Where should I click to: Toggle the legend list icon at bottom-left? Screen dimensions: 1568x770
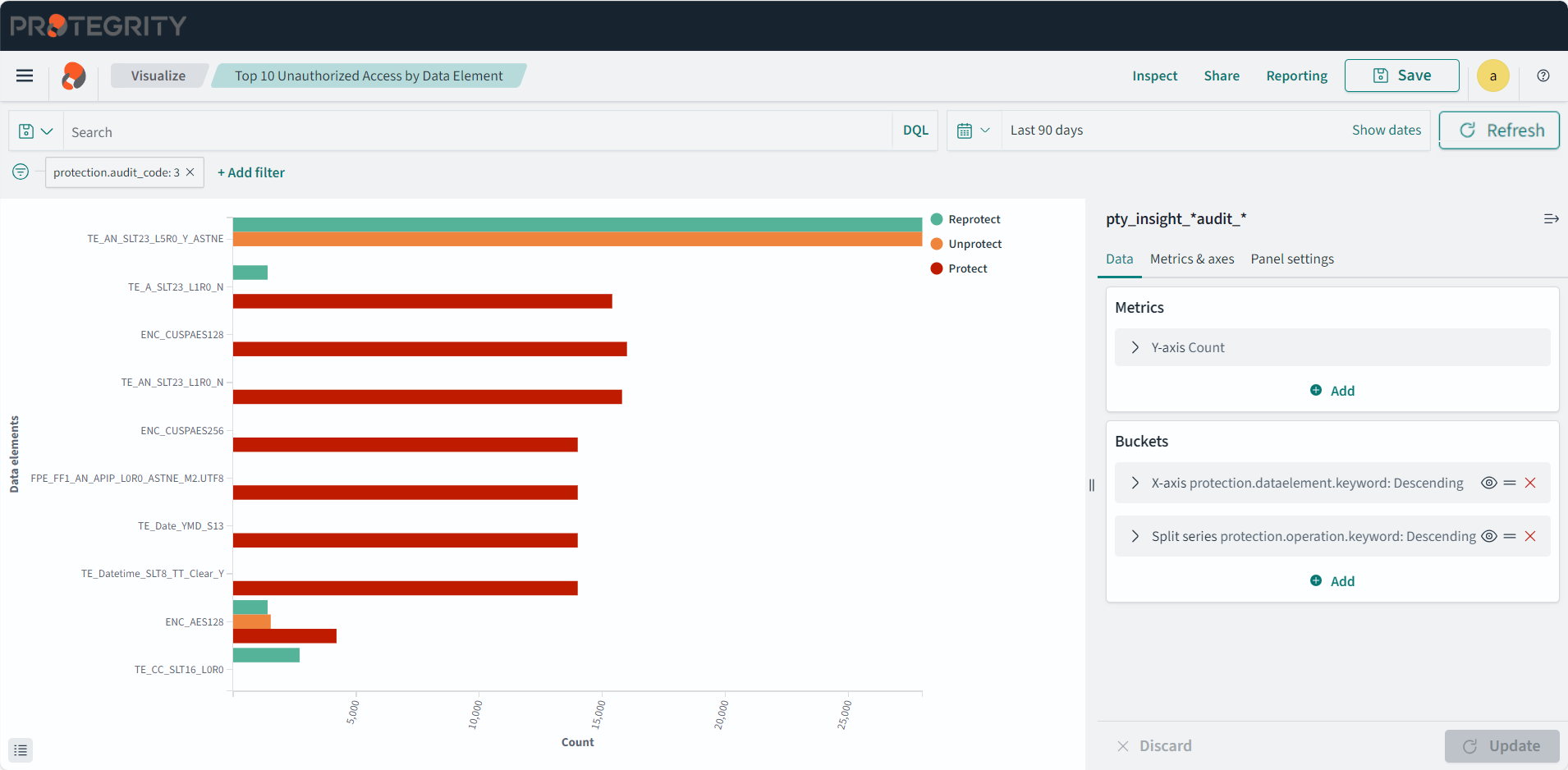(21, 749)
